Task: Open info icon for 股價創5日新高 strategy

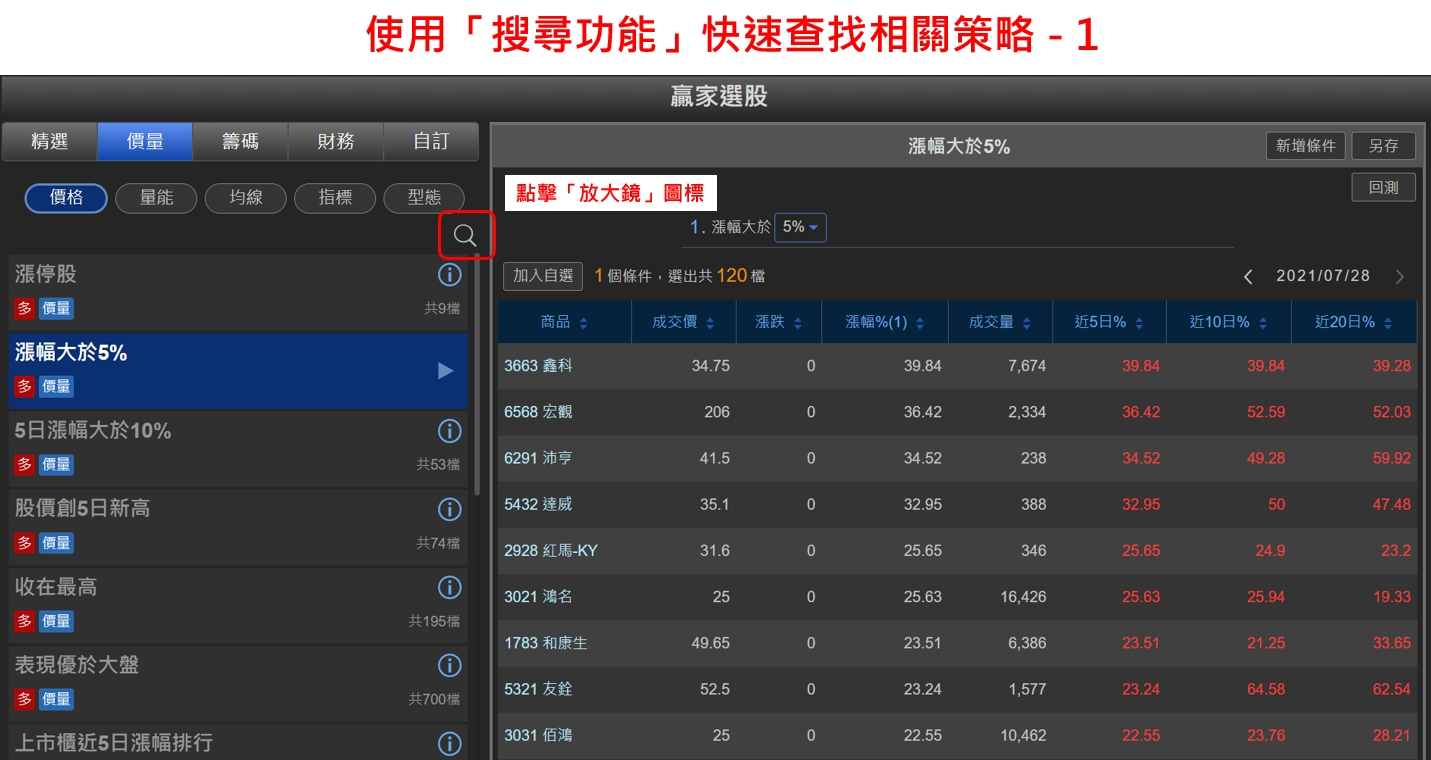Action: click(449, 509)
